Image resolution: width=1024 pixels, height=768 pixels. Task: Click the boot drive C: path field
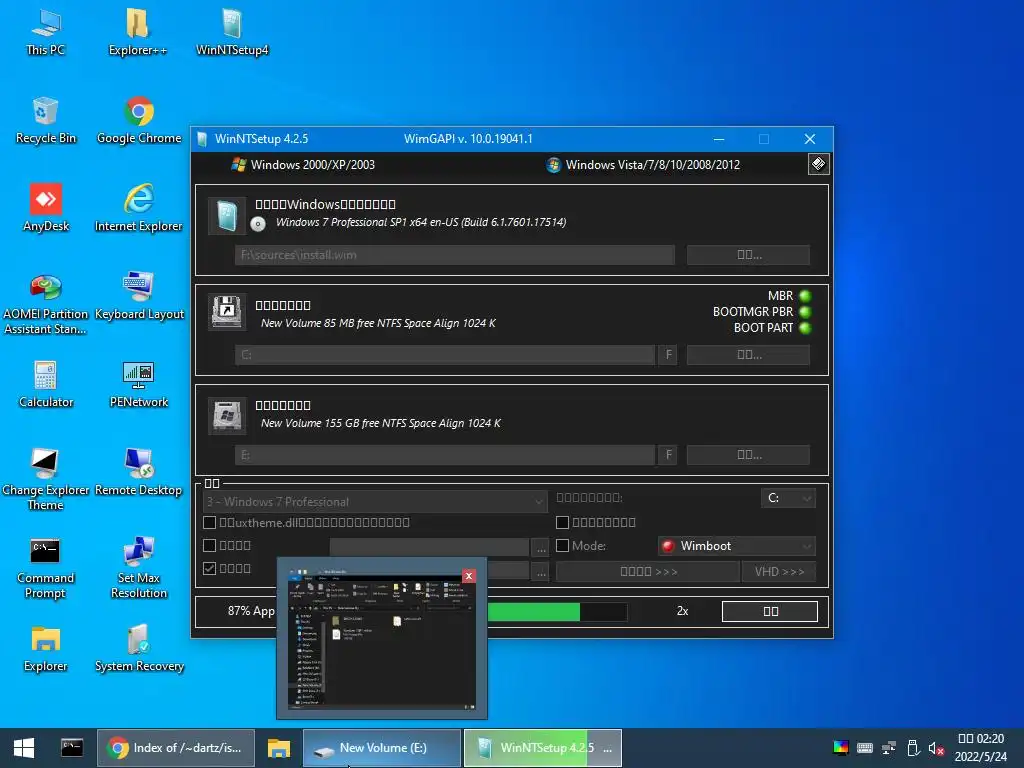pos(445,355)
